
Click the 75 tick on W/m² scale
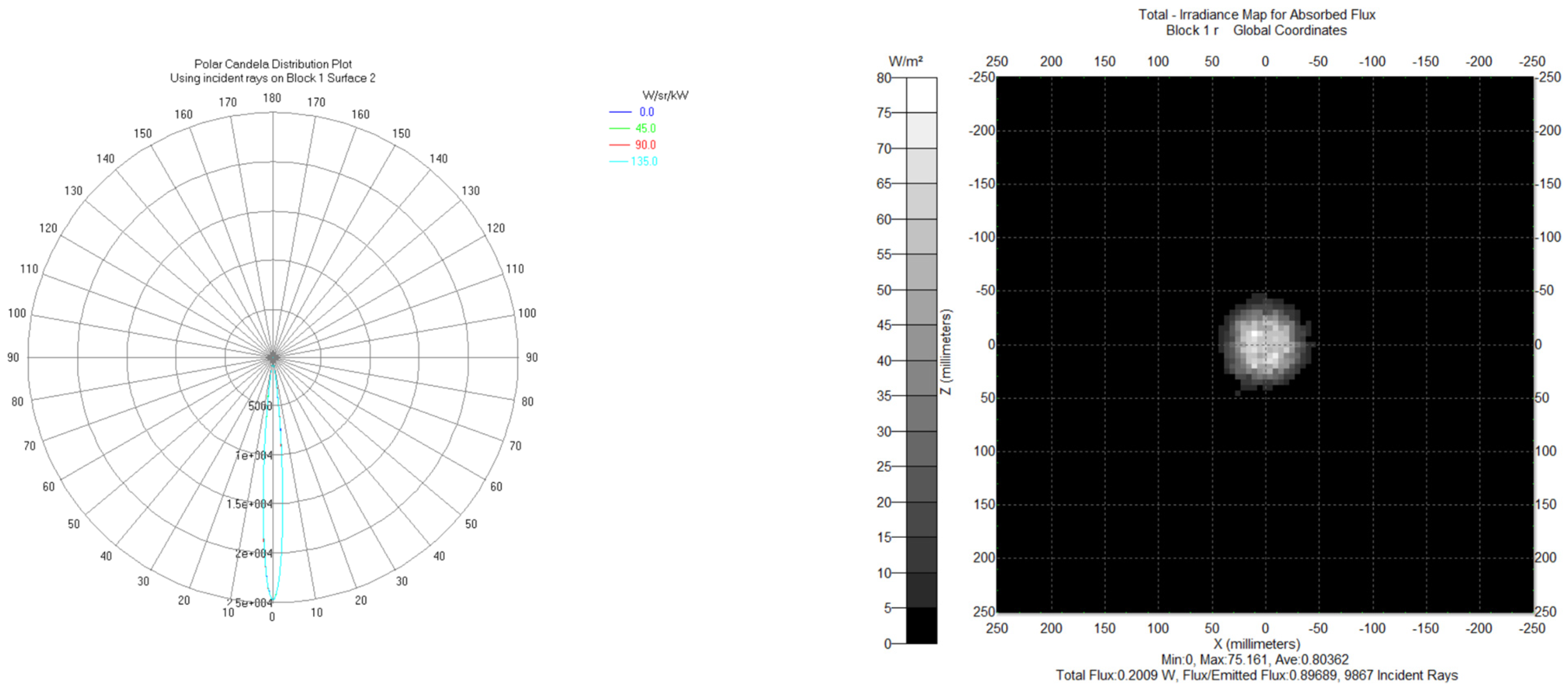pos(884,113)
